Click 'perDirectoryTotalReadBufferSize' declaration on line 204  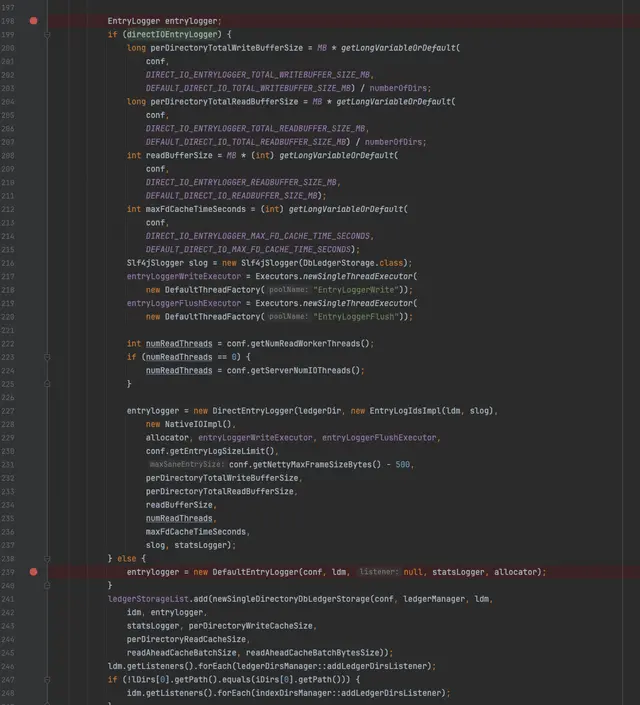[224, 102]
